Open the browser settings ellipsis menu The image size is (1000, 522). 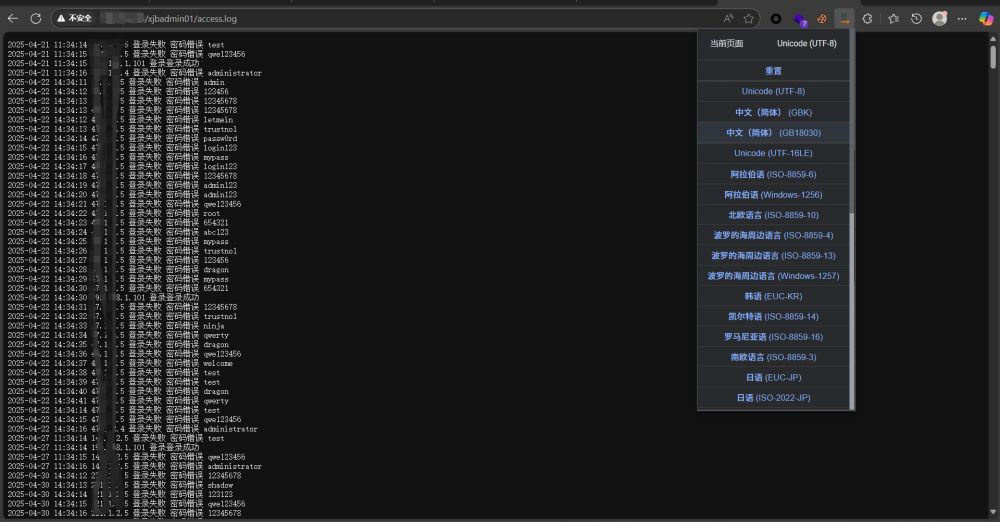point(962,18)
